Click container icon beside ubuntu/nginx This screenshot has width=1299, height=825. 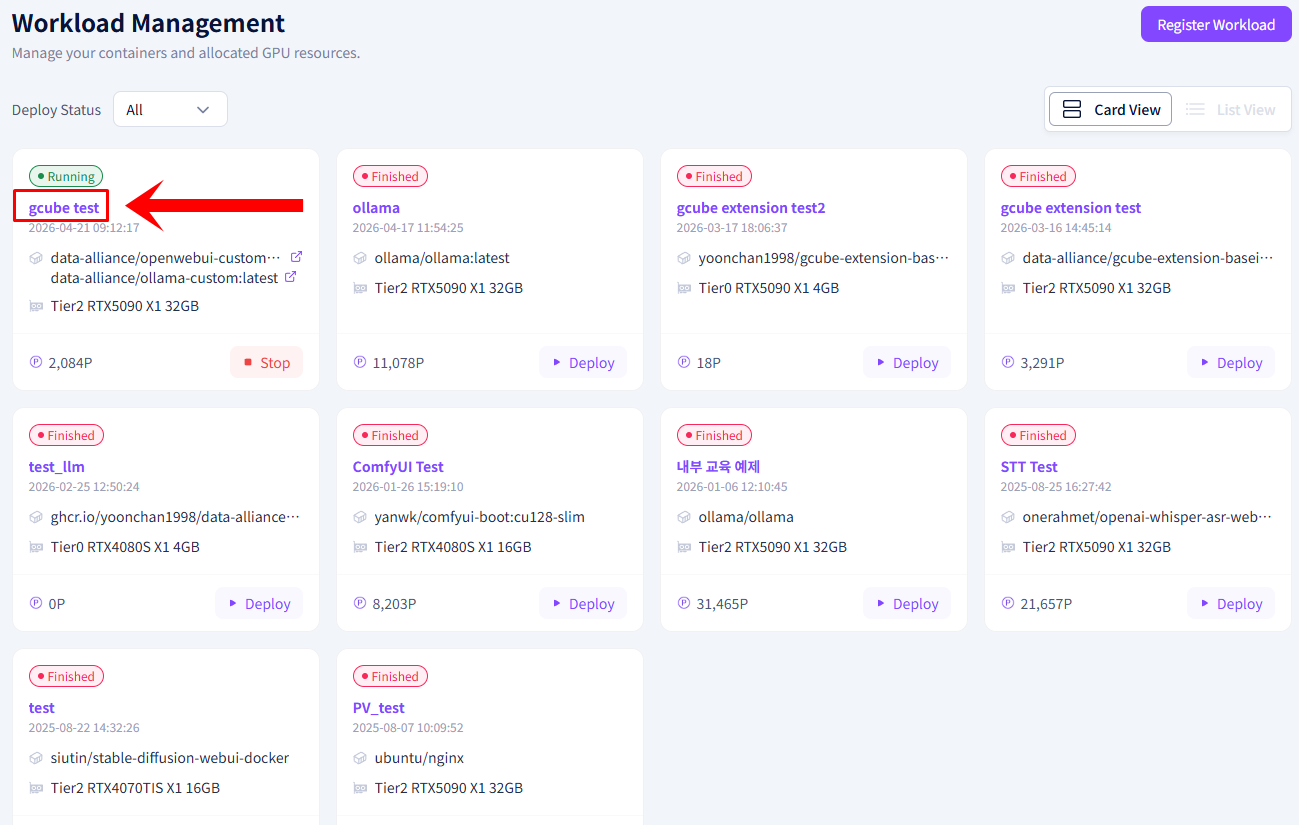pyautogui.click(x=360, y=758)
